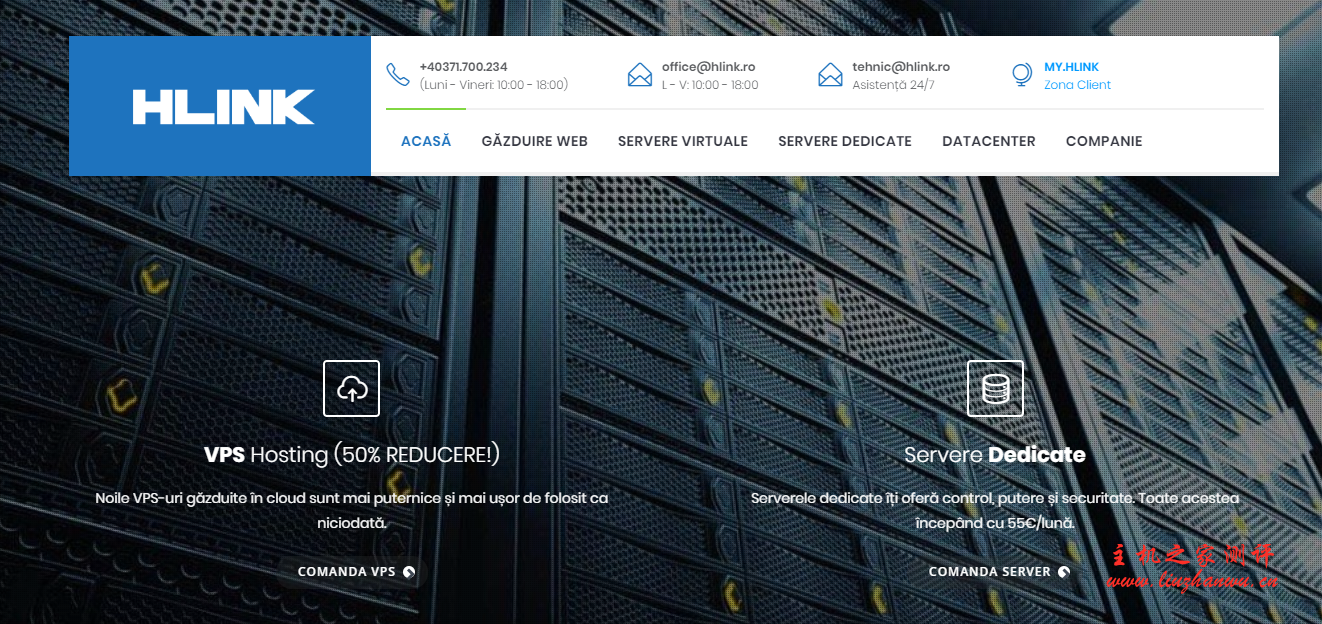The width and height of the screenshot is (1322, 624).
Task: Expand the Servere Dedicate menu
Action: (x=844, y=141)
